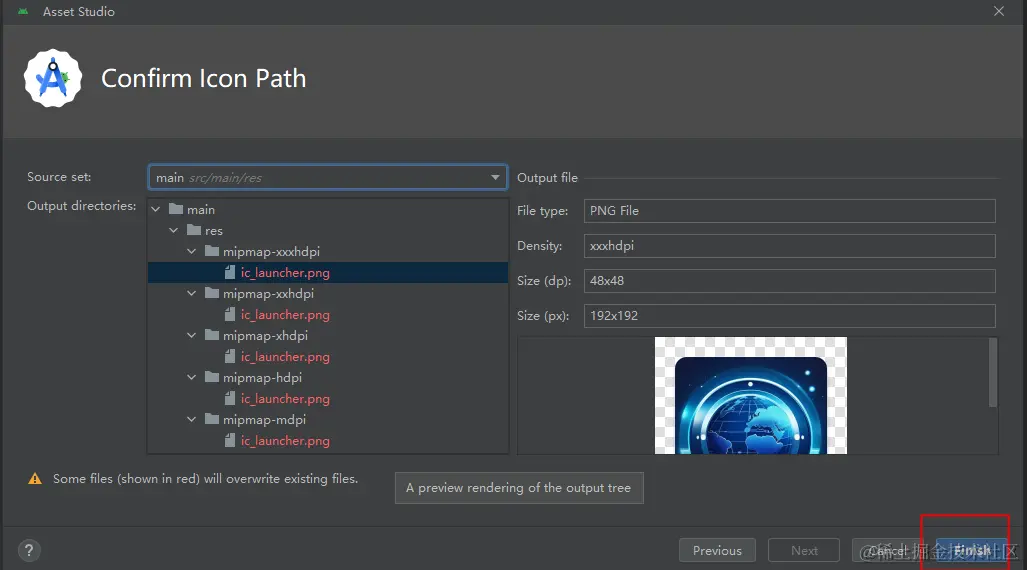Viewport: 1027px width, 570px height.
Task: Click the file icon in mipmap-xxxhdpi
Action: point(230,273)
